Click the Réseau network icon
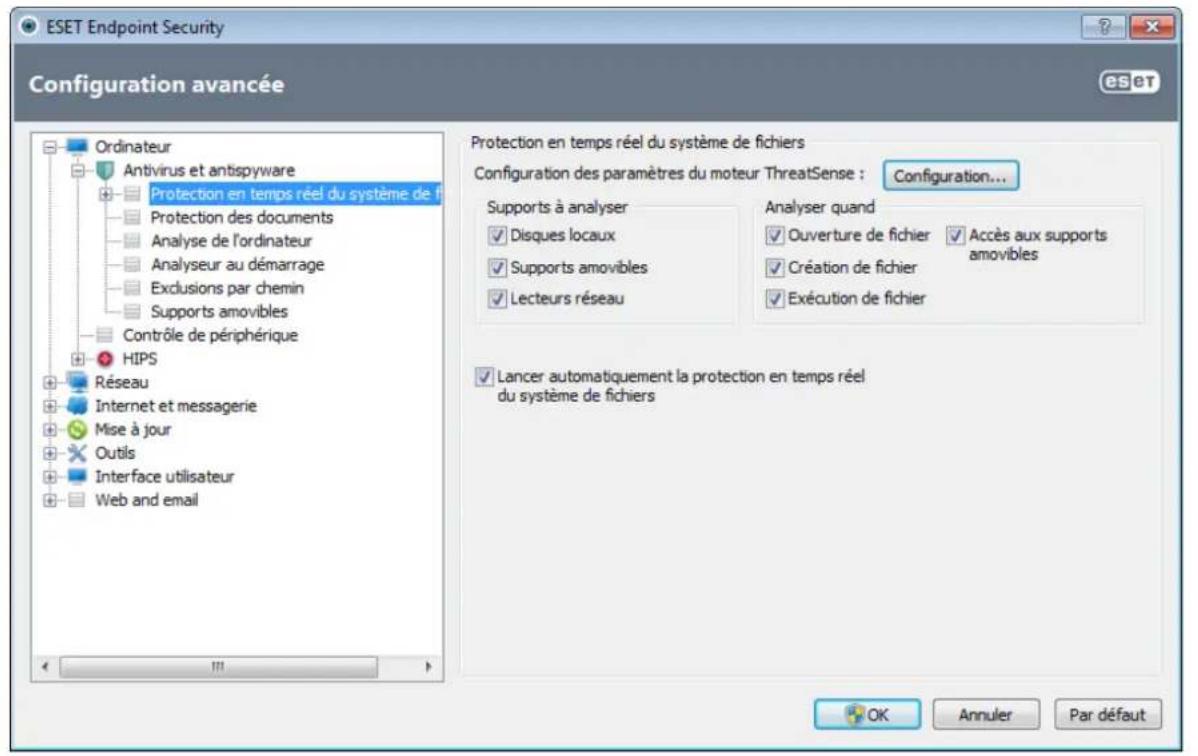This screenshot has width=1198, height=756. click(x=77, y=381)
